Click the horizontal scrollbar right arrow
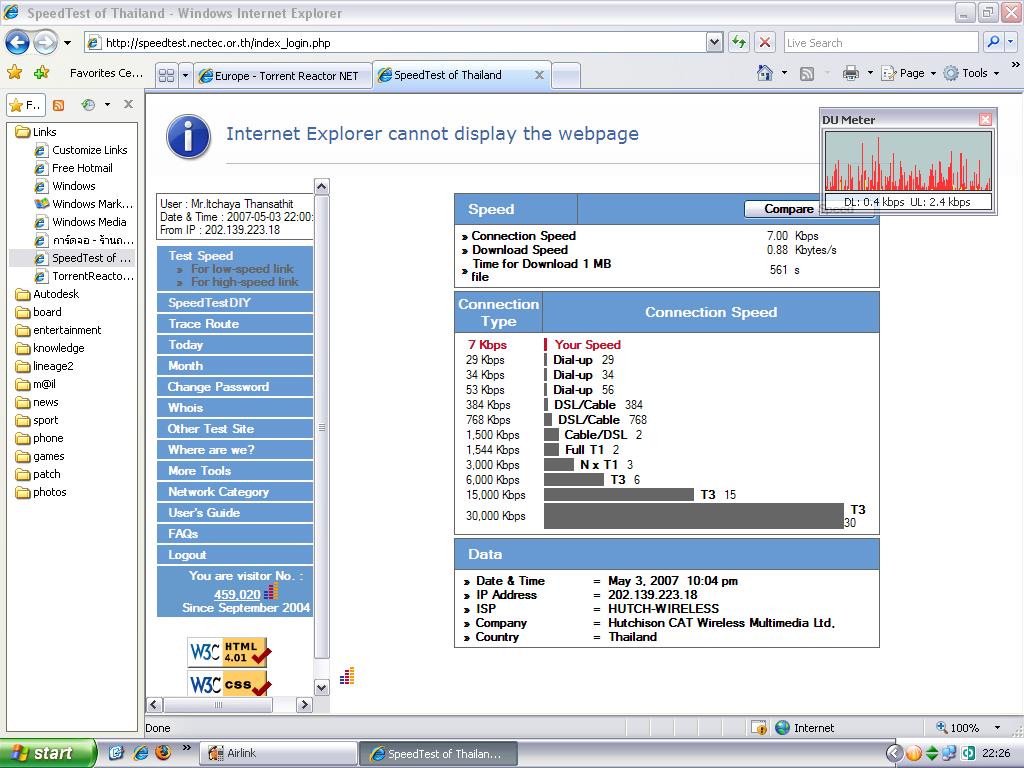The width and height of the screenshot is (1024, 768). [304, 705]
